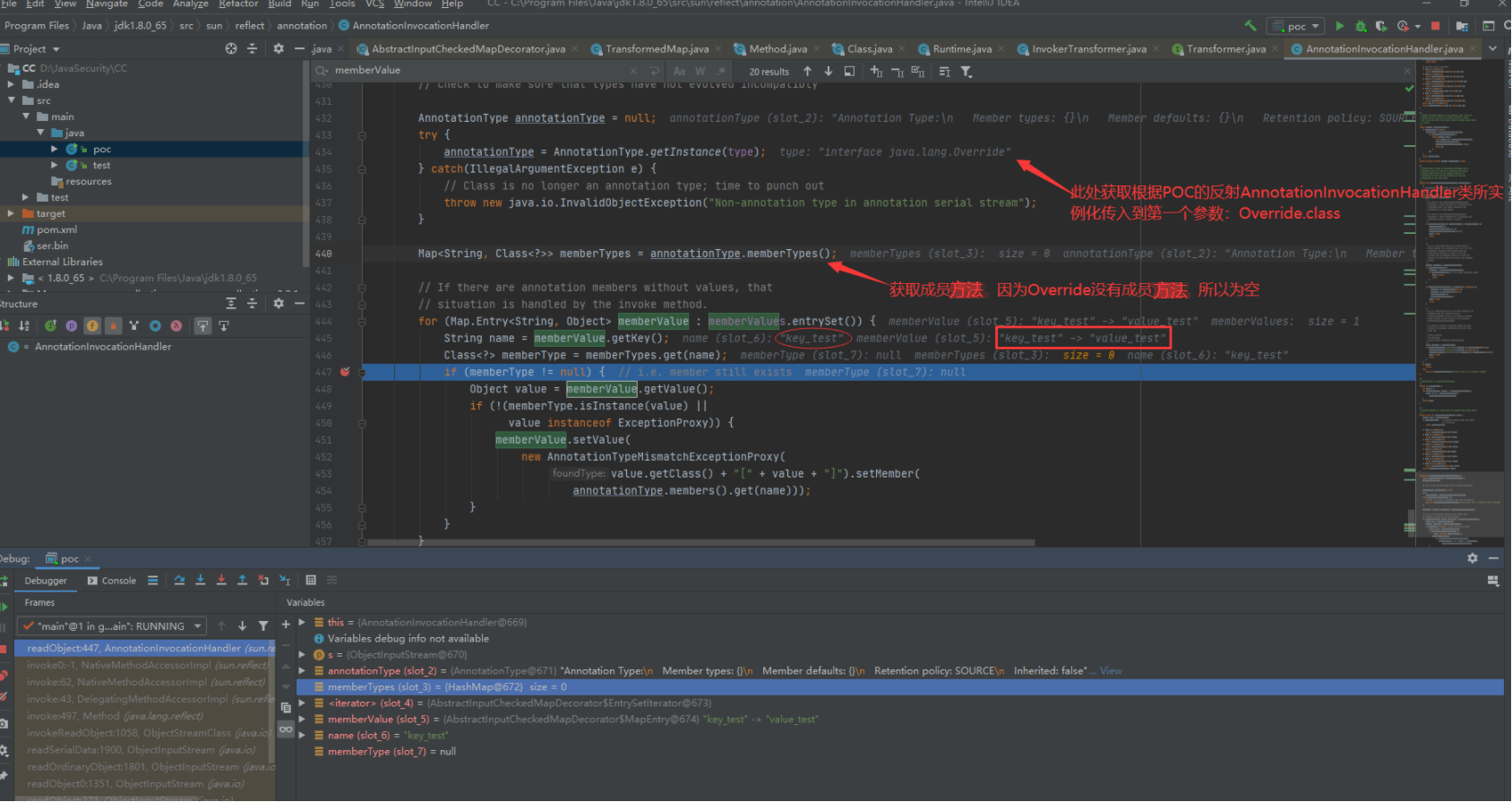Toggle Show non-public lock in Structure
Viewport: 1512px width, 802px height.
(x=113, y=325)
